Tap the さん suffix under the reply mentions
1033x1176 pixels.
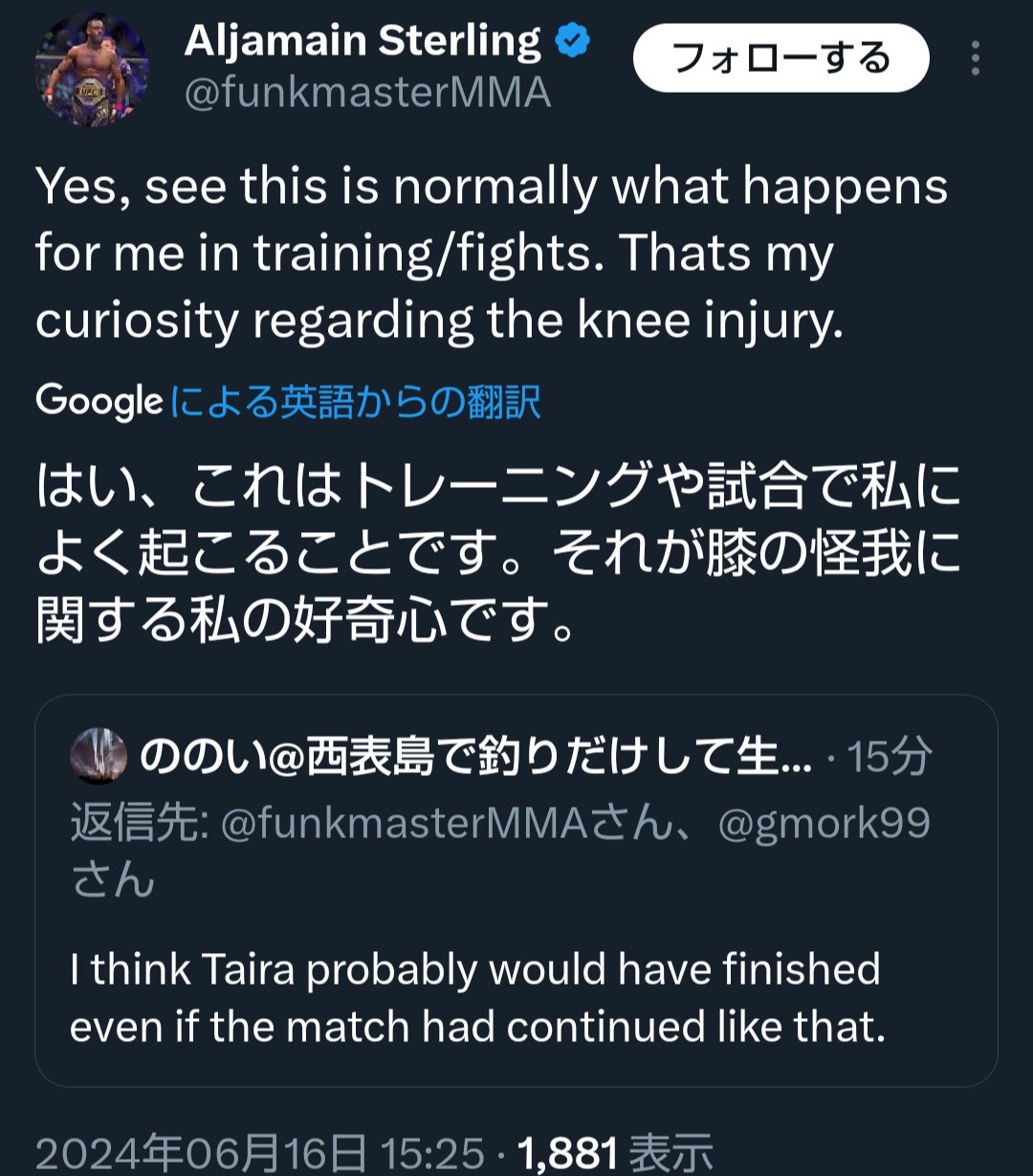pos(113,880)
